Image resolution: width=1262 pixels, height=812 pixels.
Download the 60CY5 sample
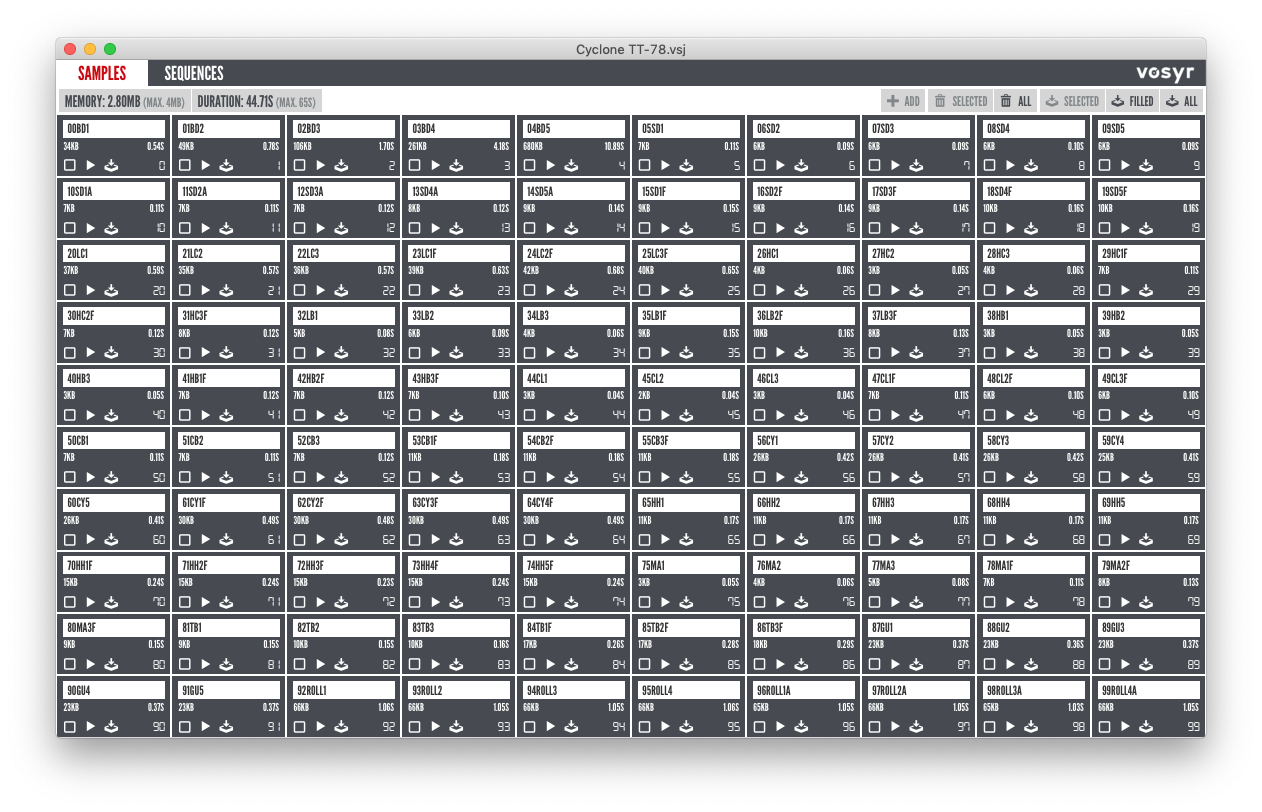pyautogui.click(x=111, y=539)
